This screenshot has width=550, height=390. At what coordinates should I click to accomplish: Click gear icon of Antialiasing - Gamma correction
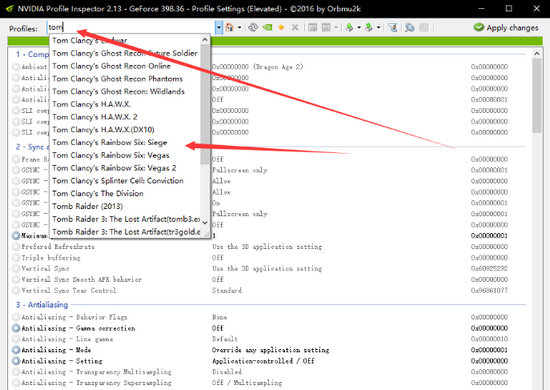click(x=16, y=328)
